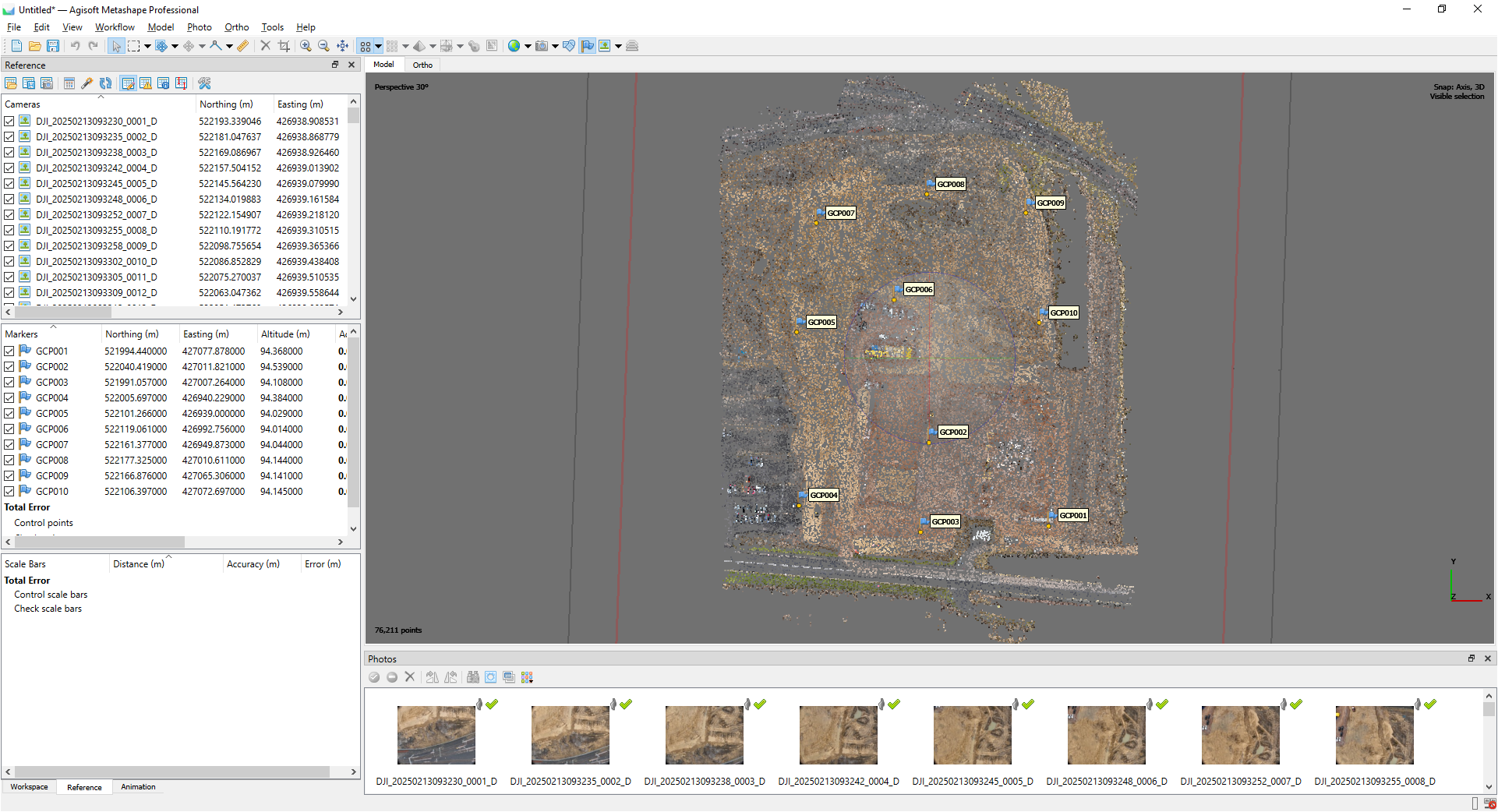Sort cameras by Northing (m) column header
This screenshot has height=812, width=1498.
[234, 104]
